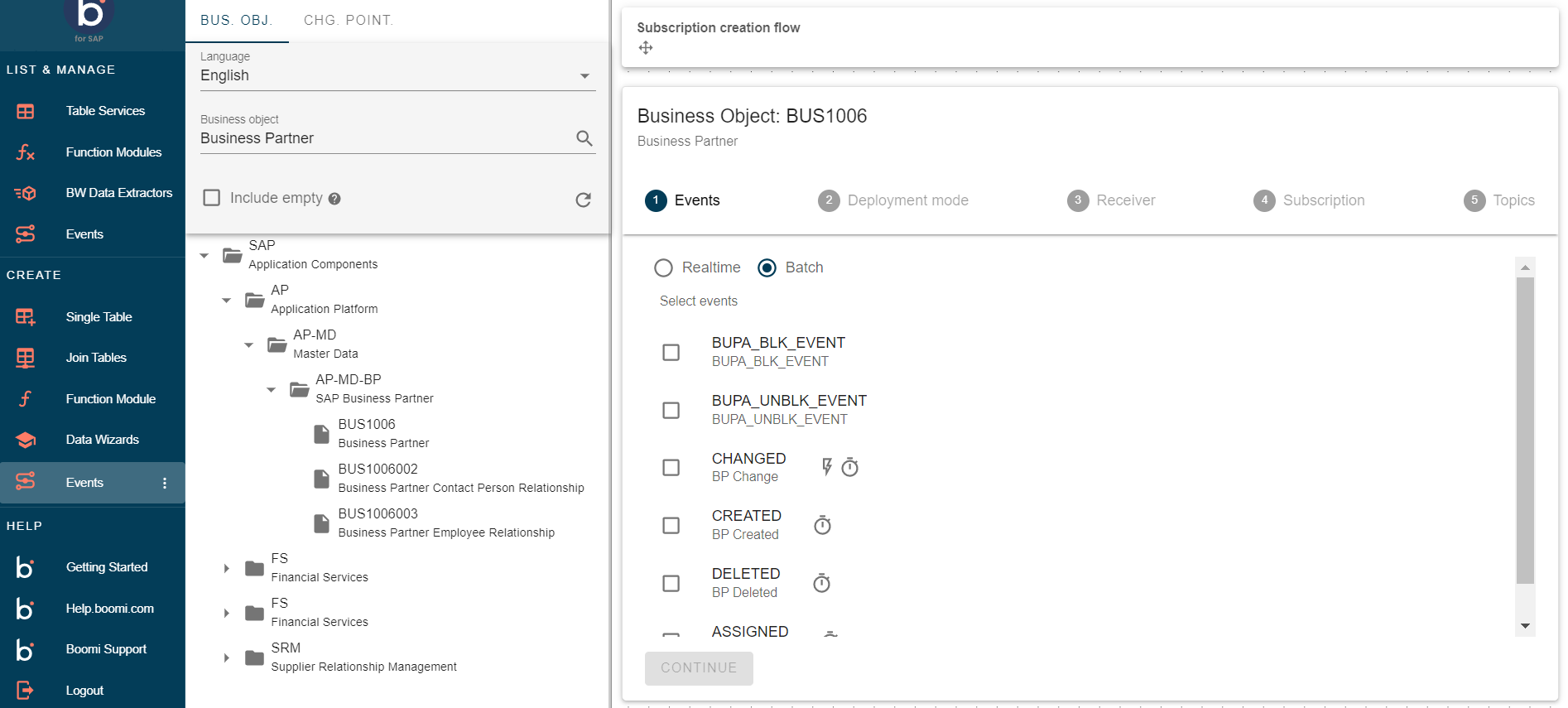Expand the SRM Supplier Relationship Management folder

(226, 657)
